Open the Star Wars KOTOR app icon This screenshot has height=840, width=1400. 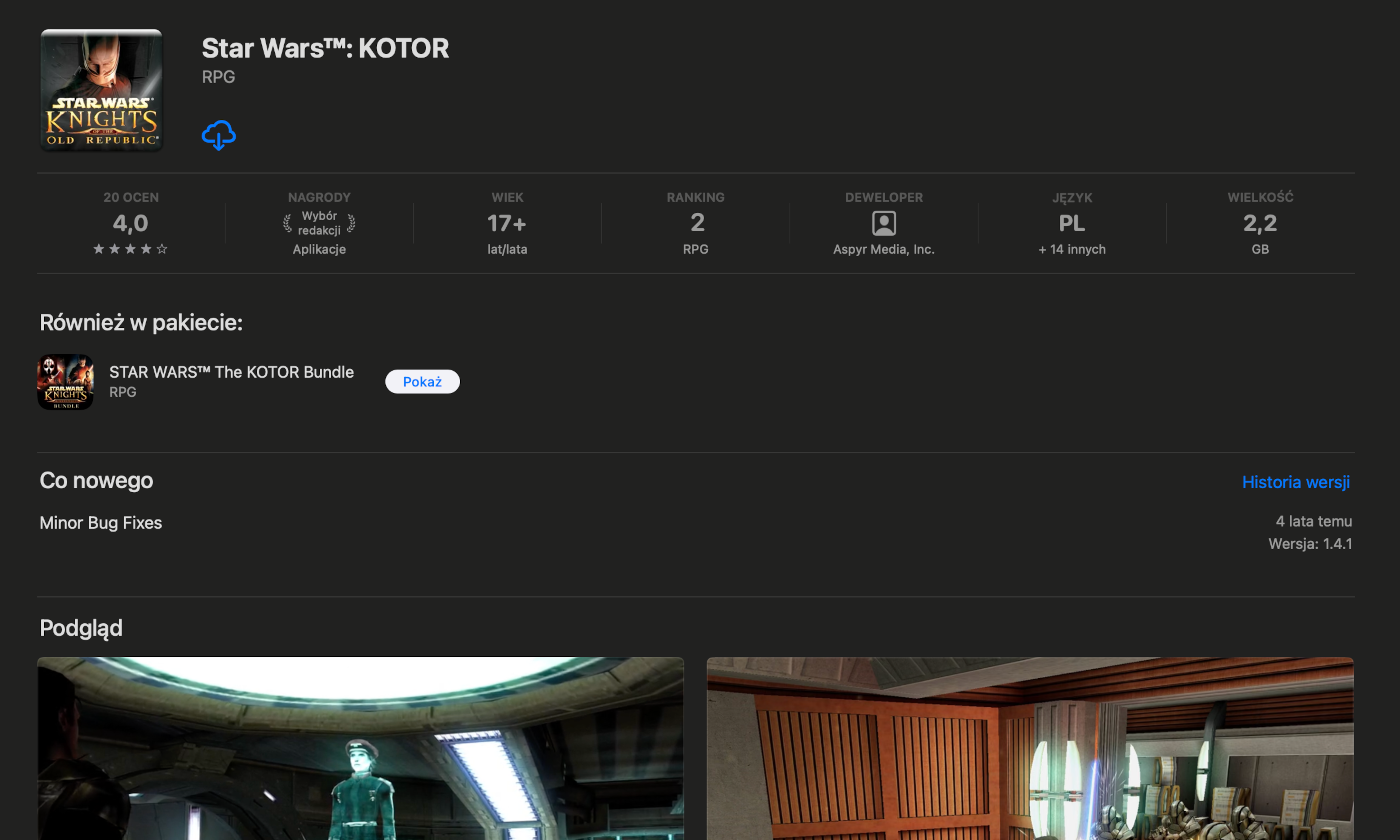click(101, 90)
